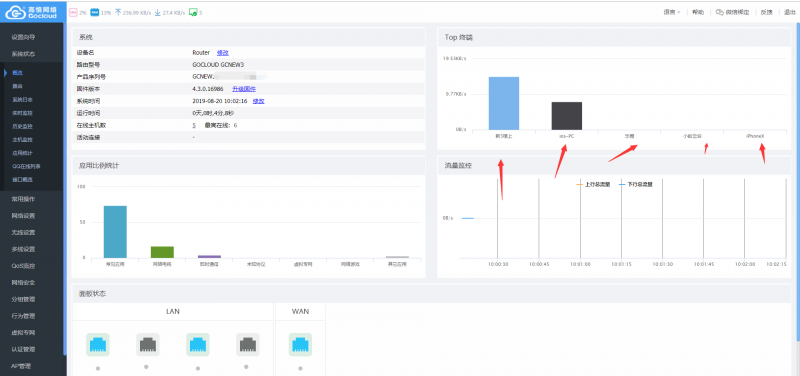Expand QoS流控 in the sidebar
The image size is (800, 376).
[23, 266]
